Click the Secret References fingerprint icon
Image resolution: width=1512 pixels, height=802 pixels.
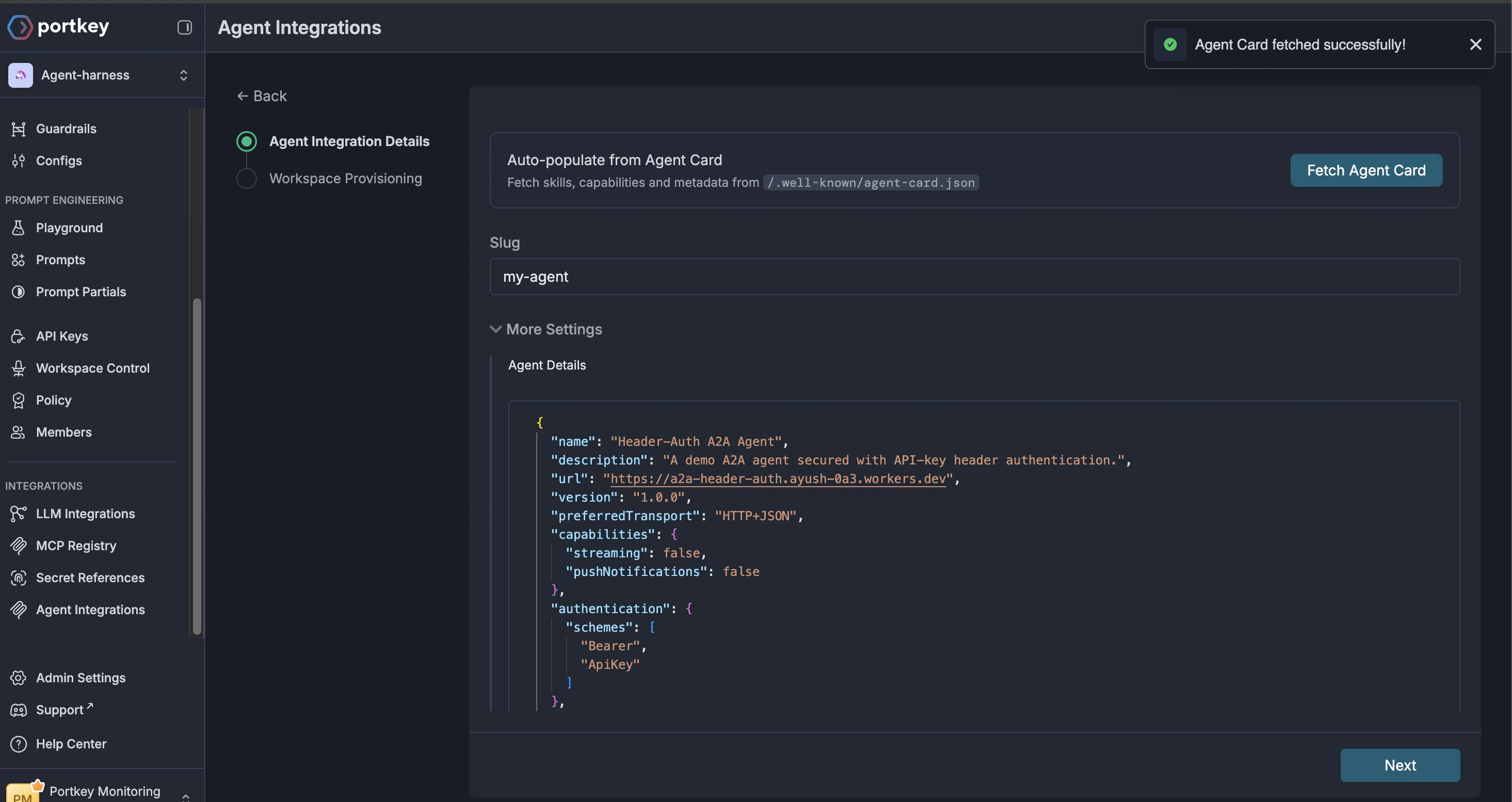coord(18,578)
